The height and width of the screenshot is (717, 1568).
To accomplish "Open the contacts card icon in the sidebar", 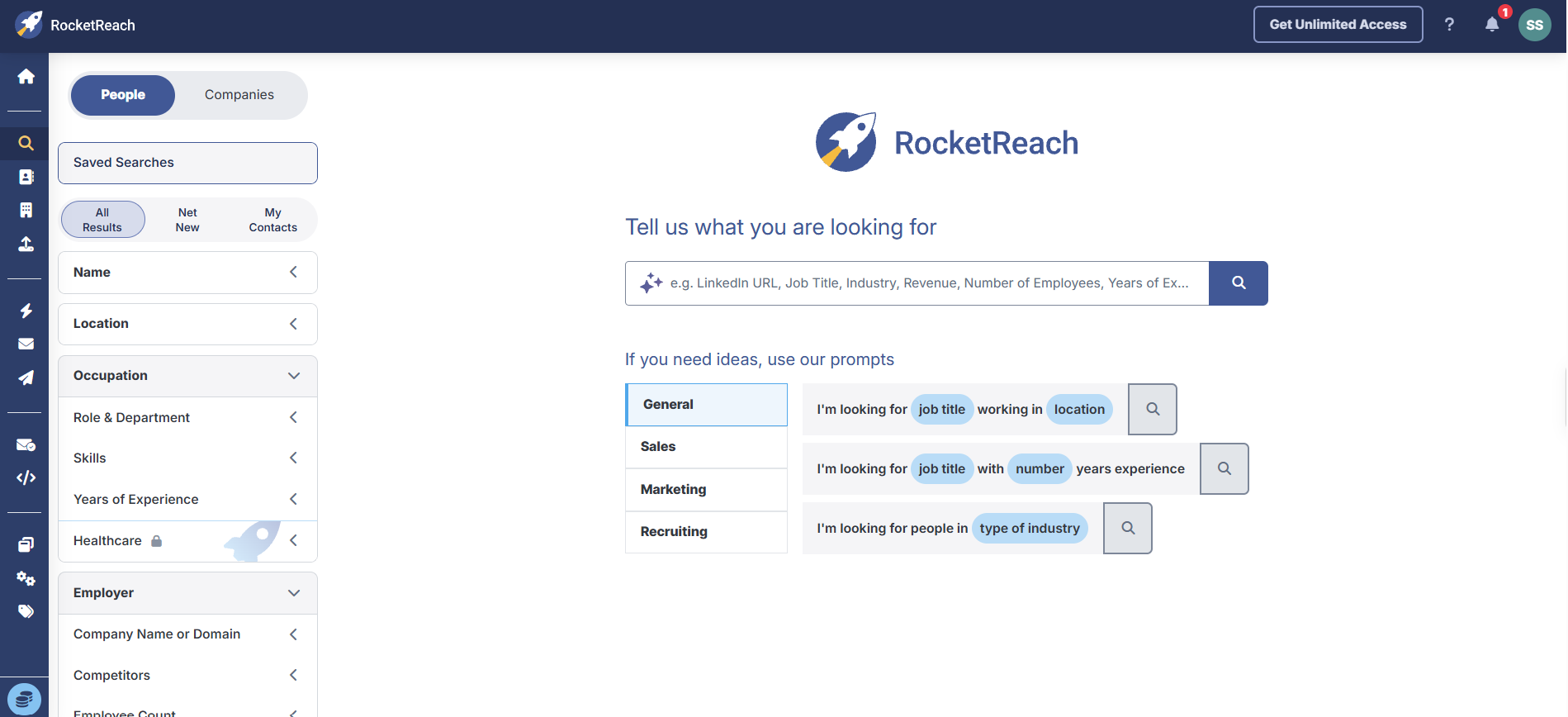I will coord(26,177).
